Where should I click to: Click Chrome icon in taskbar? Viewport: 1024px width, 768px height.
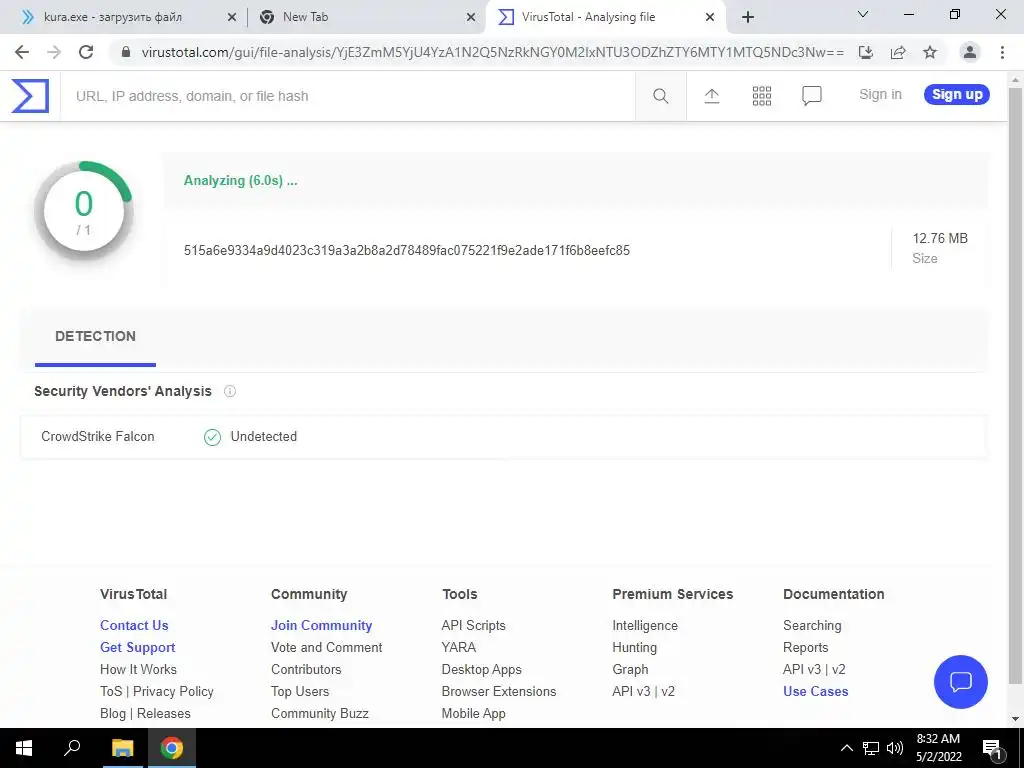click(171, 748)
